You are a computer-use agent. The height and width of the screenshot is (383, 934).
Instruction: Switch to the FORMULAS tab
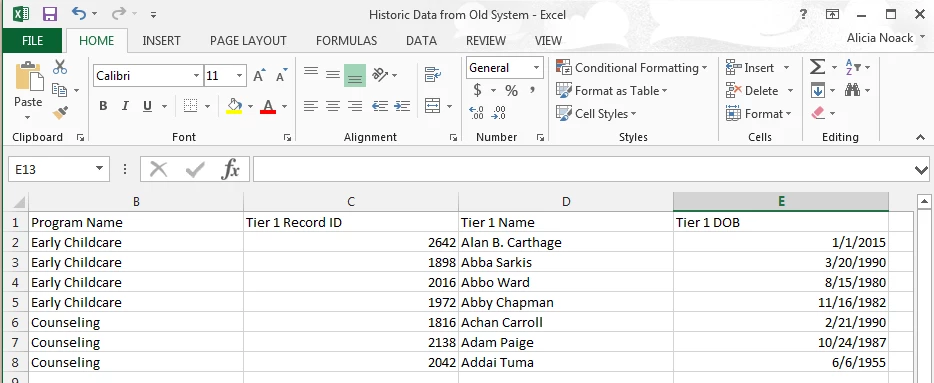tap(347, 41)
